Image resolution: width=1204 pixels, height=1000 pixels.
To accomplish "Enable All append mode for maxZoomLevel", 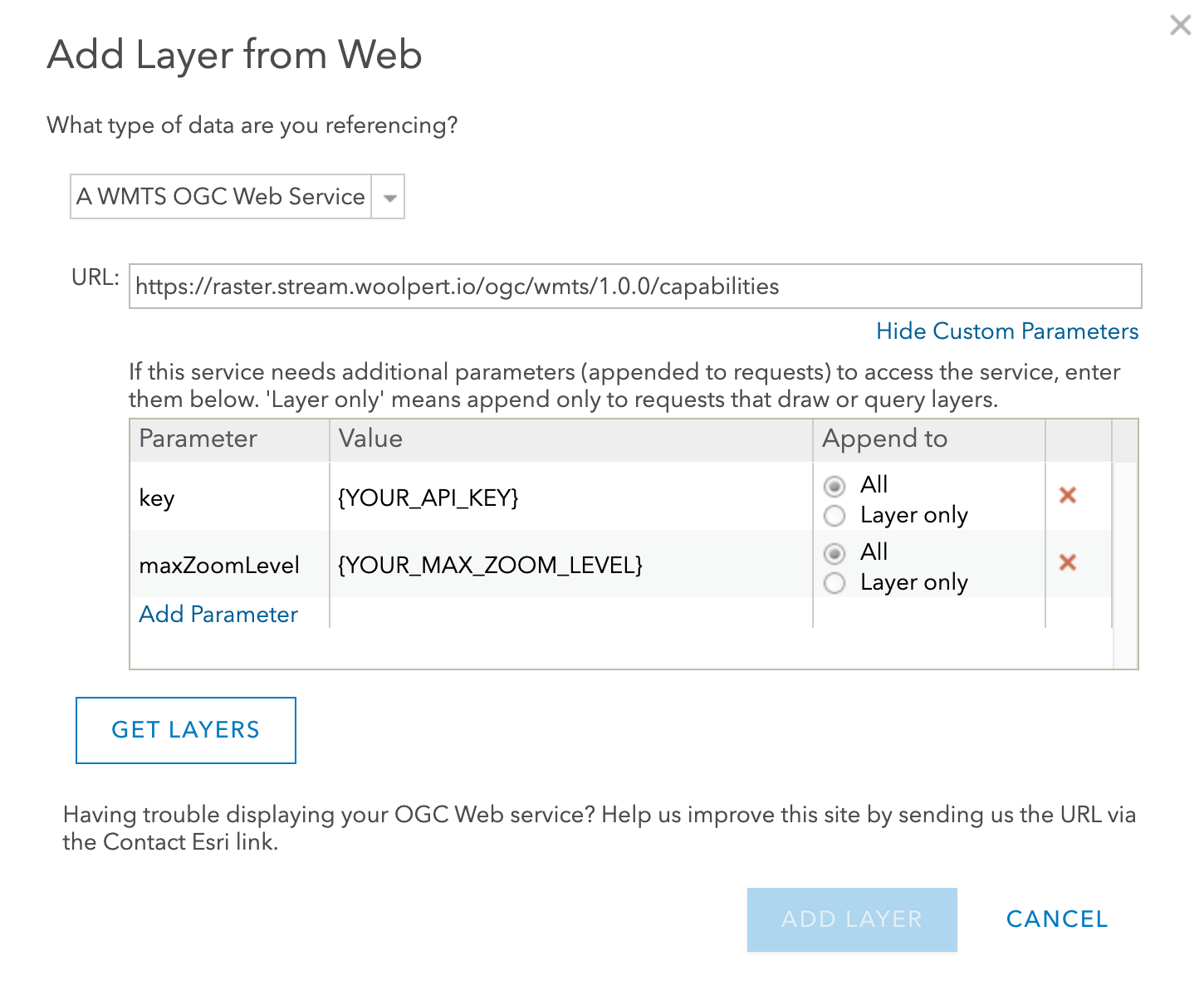I will (x=834, y=553).
